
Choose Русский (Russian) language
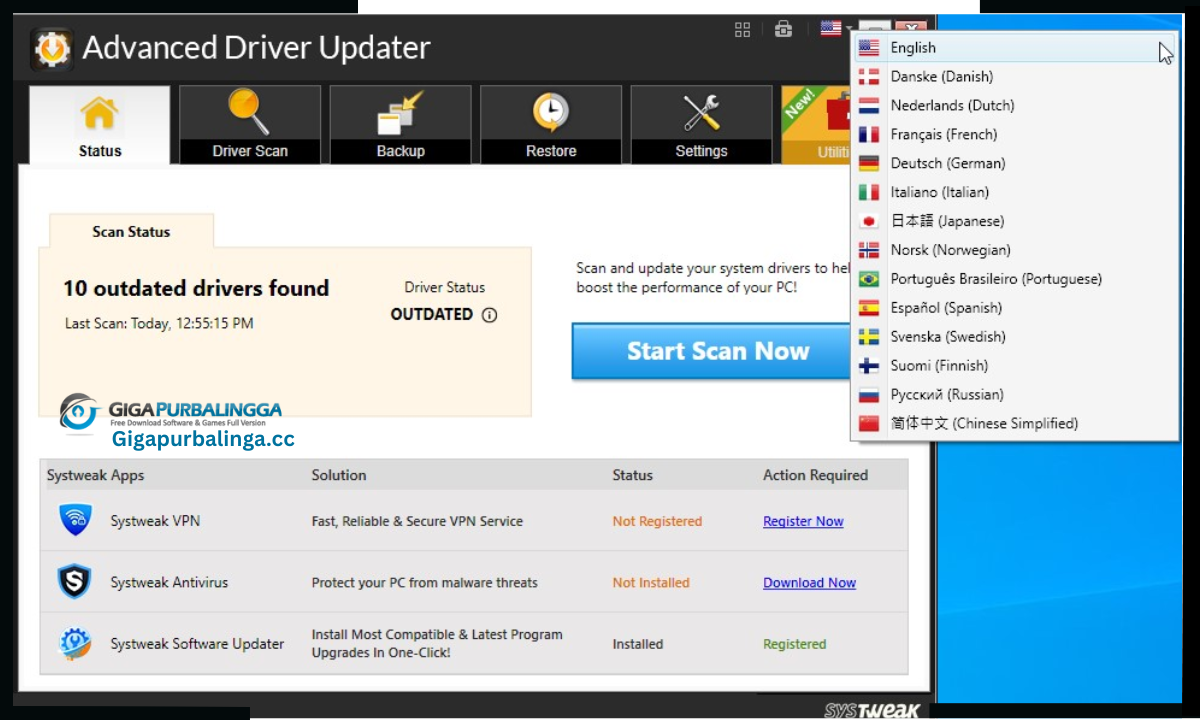(1015, 395)
